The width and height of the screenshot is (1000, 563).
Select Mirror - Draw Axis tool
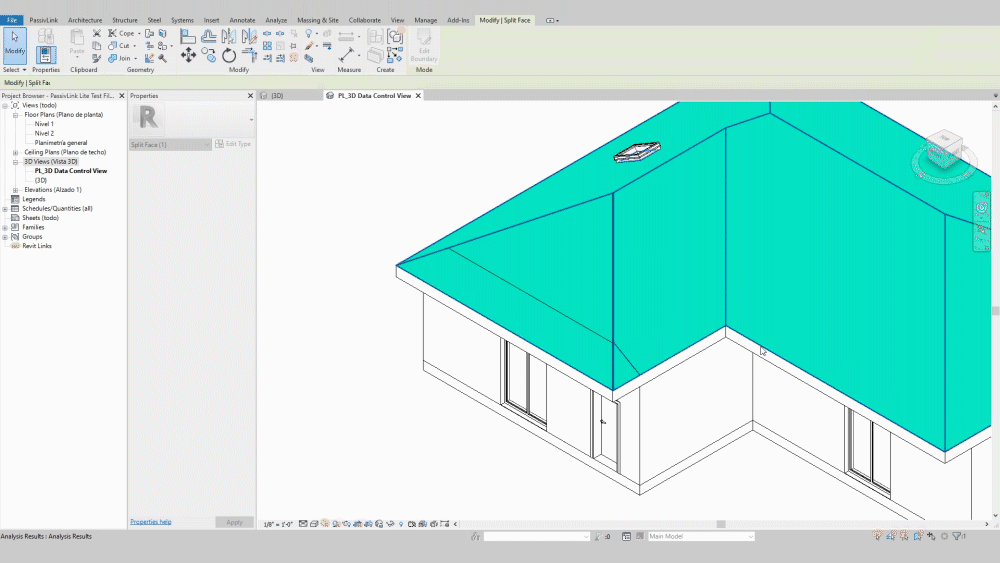pos(249,36)
